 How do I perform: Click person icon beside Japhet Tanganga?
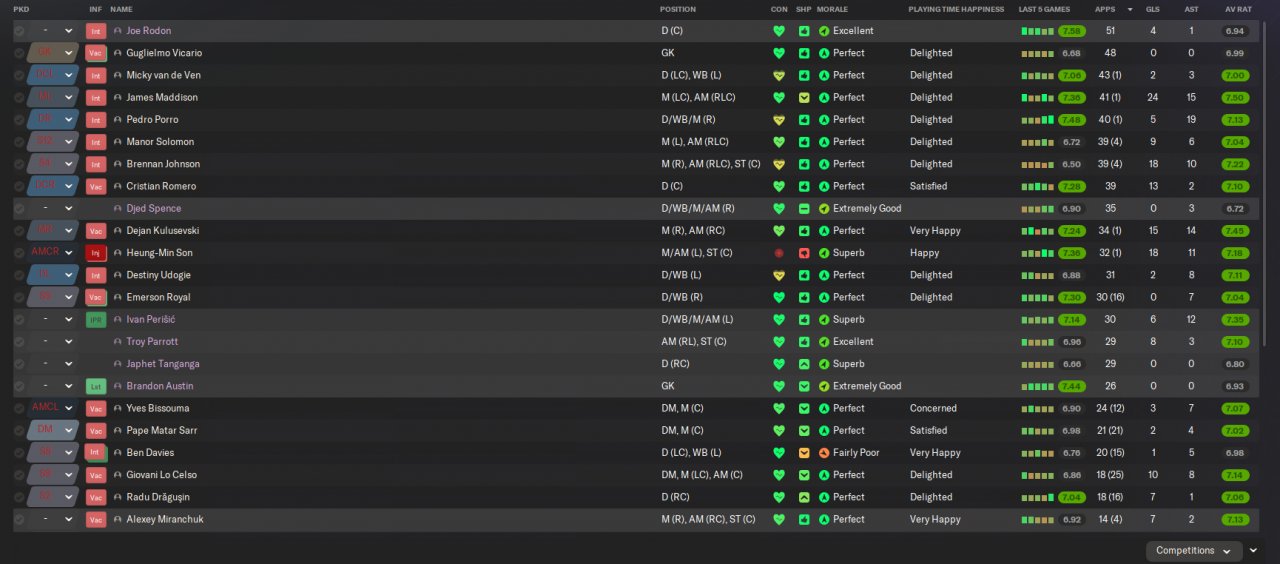[118, 364]
